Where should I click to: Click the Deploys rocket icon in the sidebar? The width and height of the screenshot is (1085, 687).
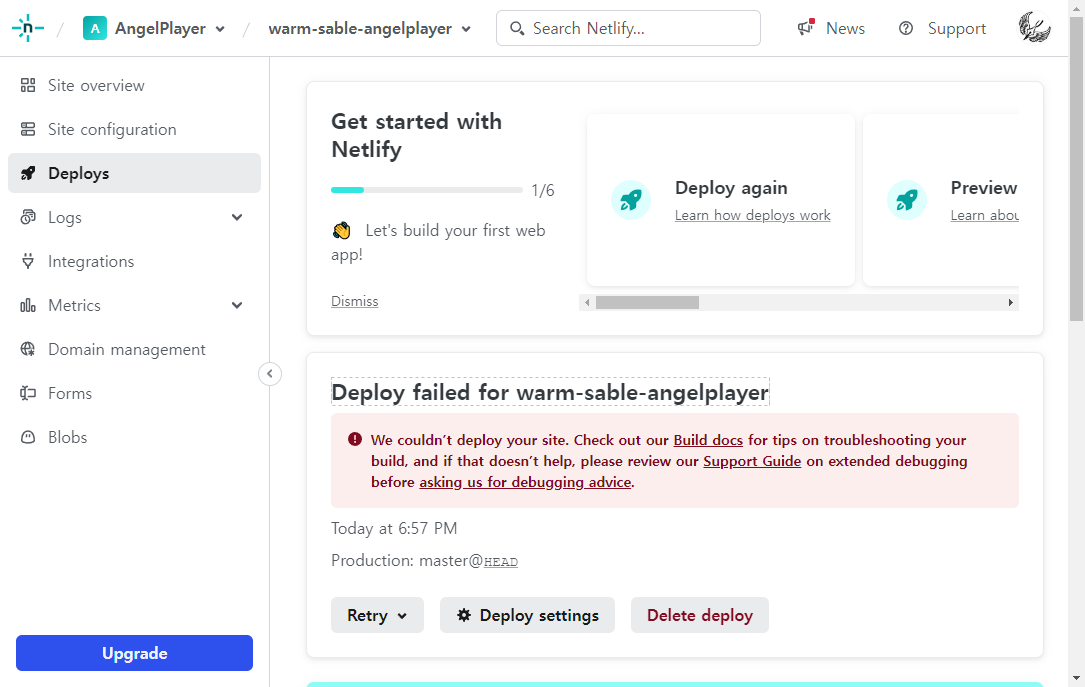click(x=28, y=173)
